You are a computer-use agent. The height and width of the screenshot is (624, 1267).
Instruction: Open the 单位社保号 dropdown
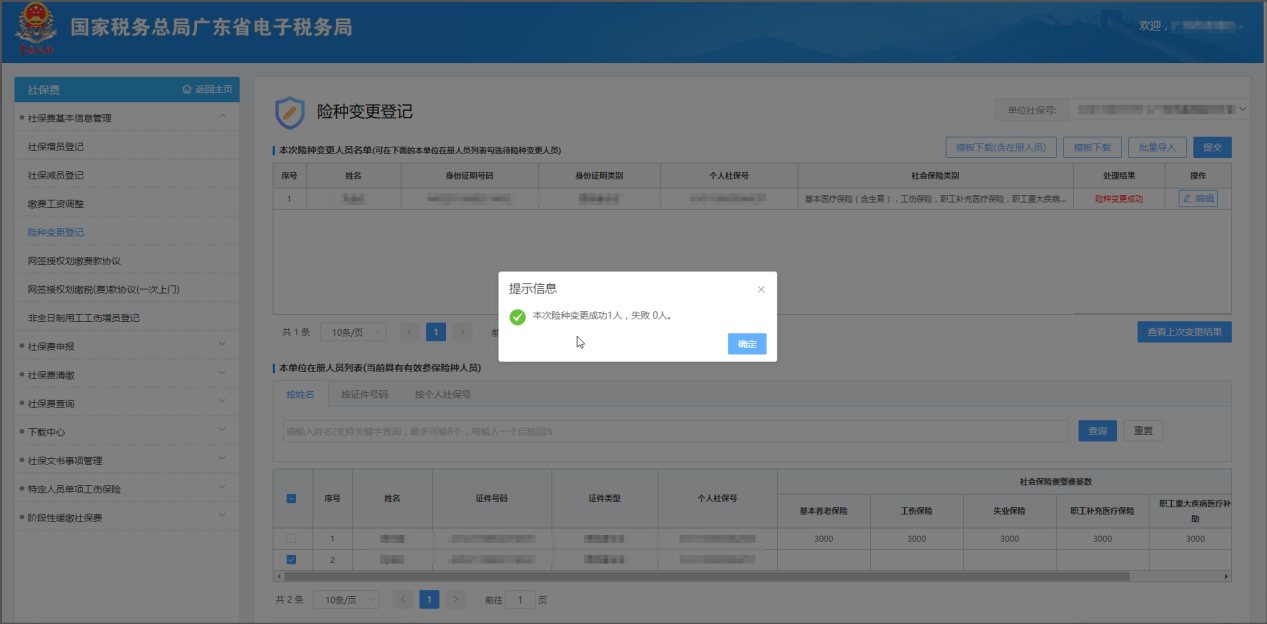(1242, 109)
